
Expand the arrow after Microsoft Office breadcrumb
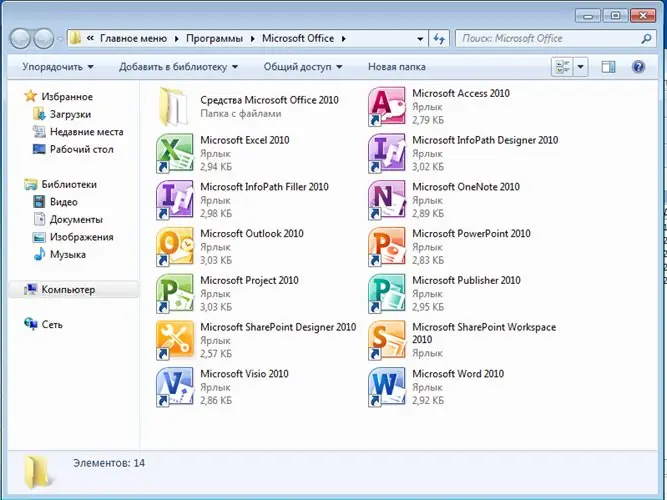pyautogui.click(x=343, y=39)
